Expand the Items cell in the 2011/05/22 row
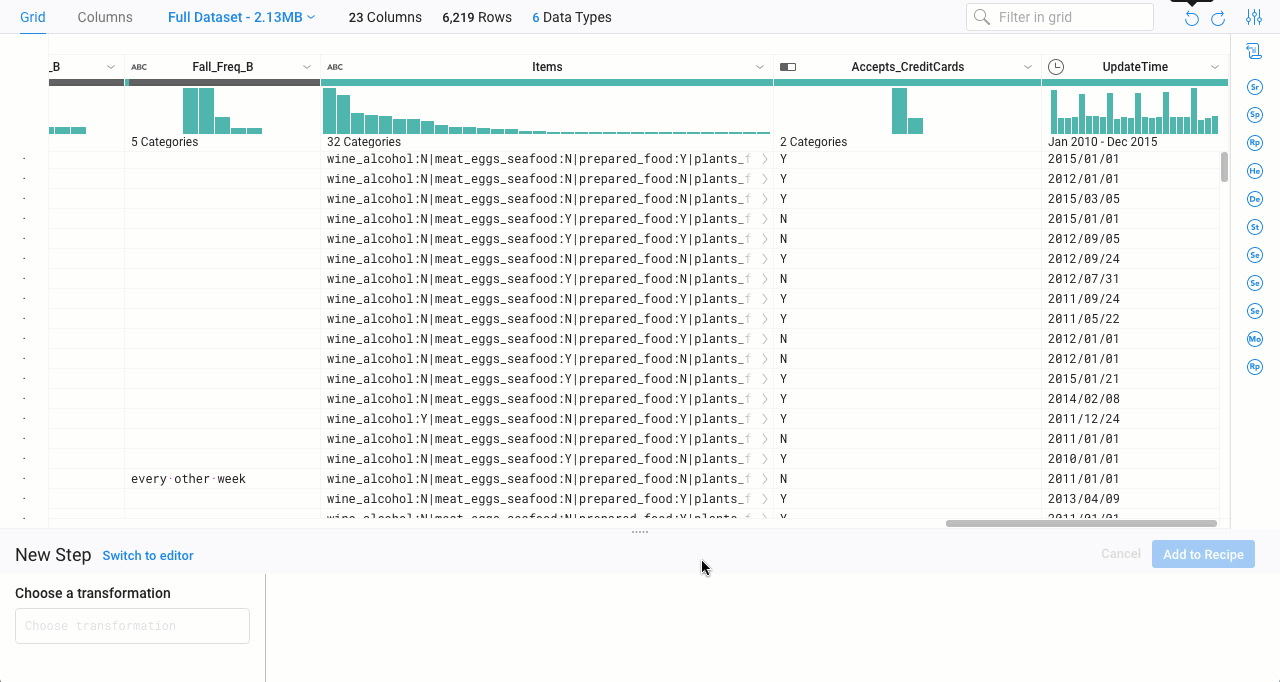This screenshot has height=682, width=1280. pyautogui.click(x=765, y=319)
